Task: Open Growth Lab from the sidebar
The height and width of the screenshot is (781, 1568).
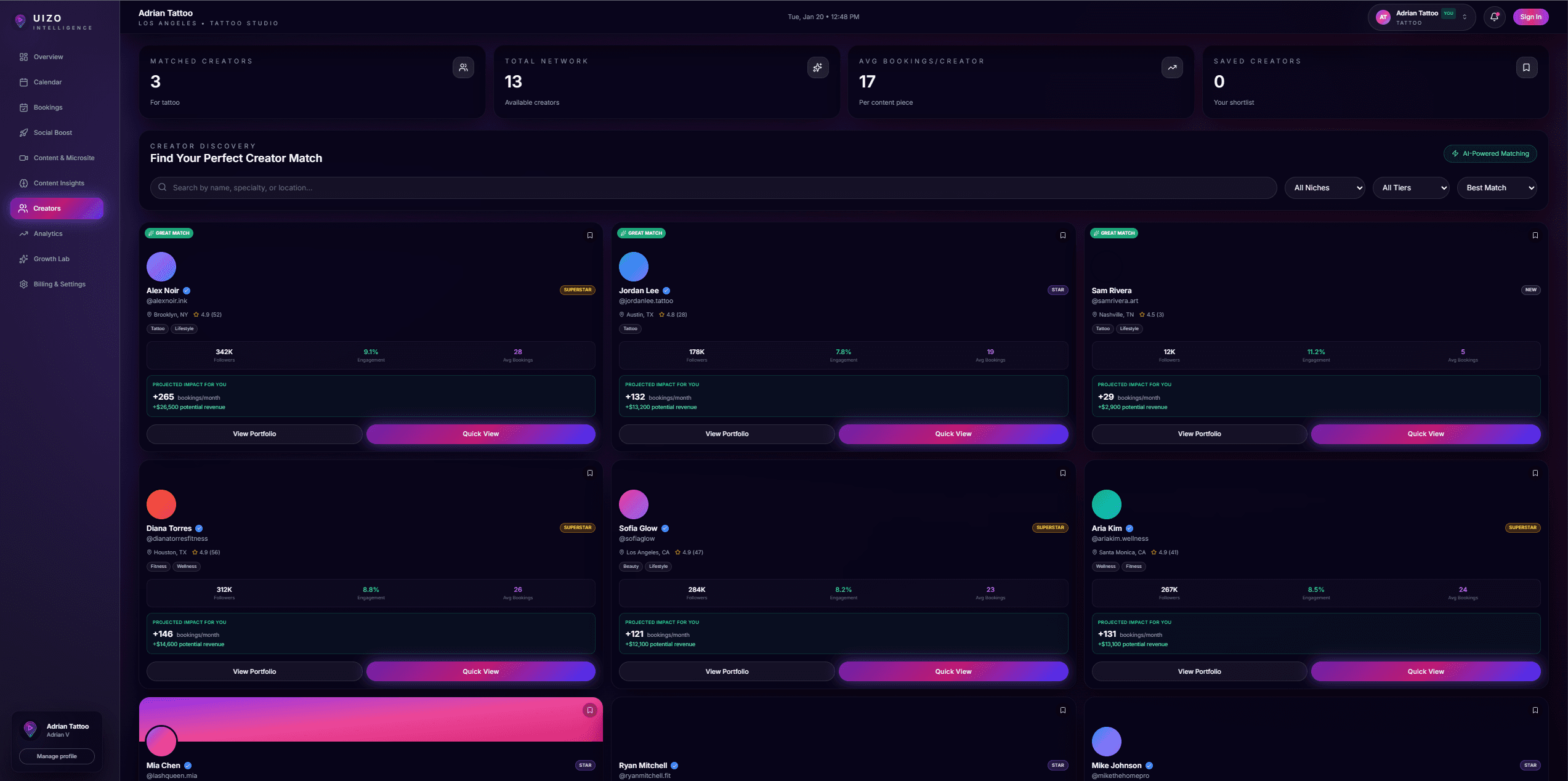Action: pos(51,259)
